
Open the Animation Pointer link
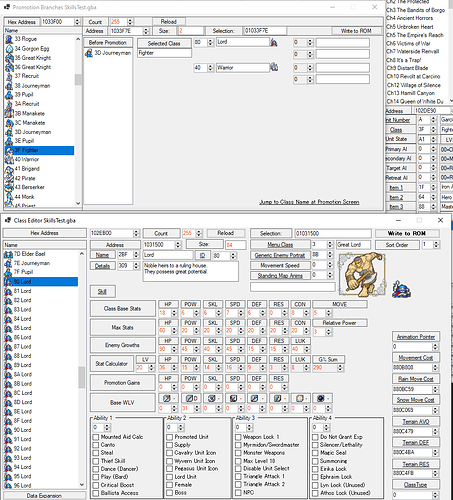pos(416,337)
